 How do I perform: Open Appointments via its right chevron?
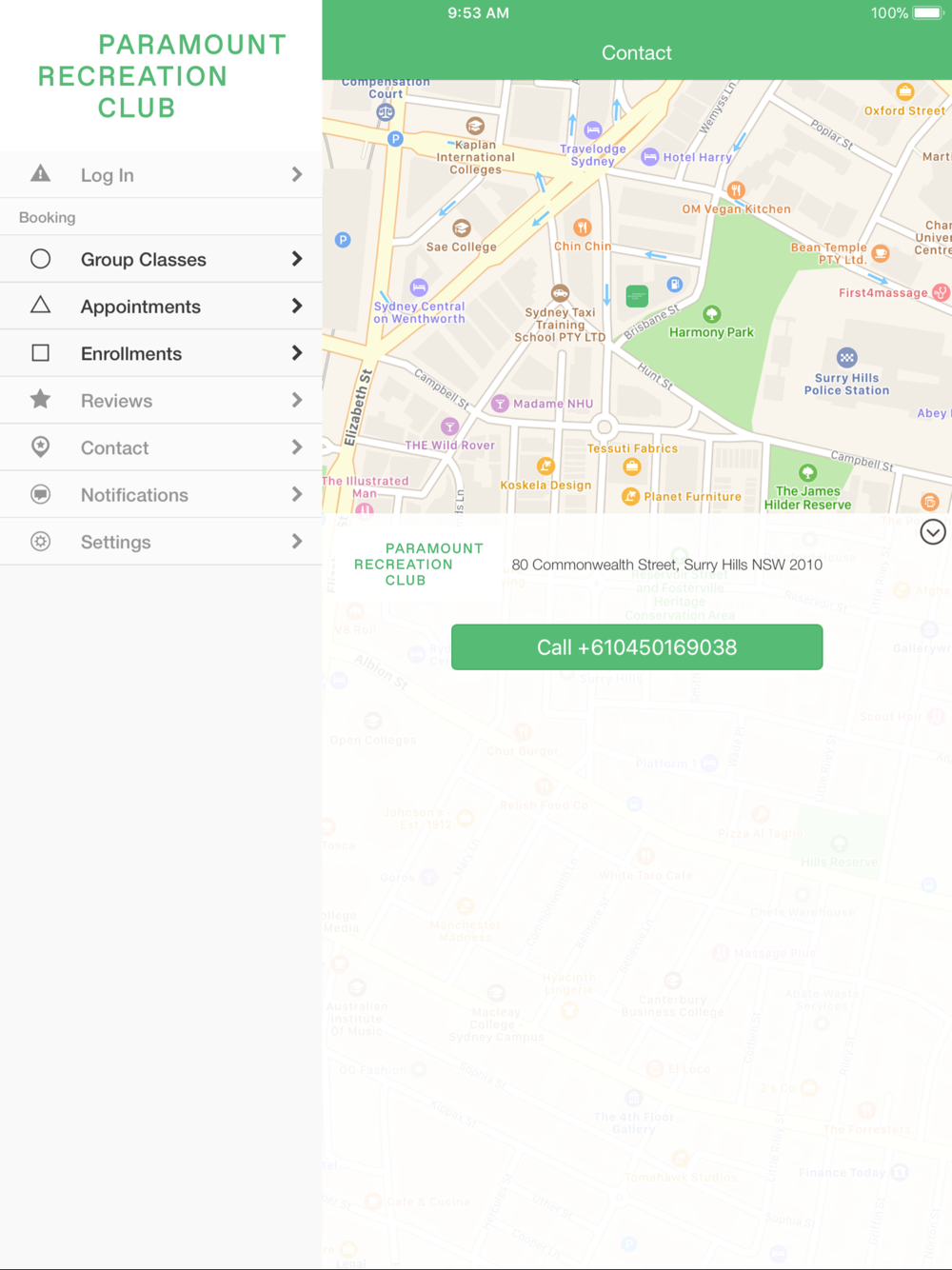pyautogui.click(x=297, y=306)
